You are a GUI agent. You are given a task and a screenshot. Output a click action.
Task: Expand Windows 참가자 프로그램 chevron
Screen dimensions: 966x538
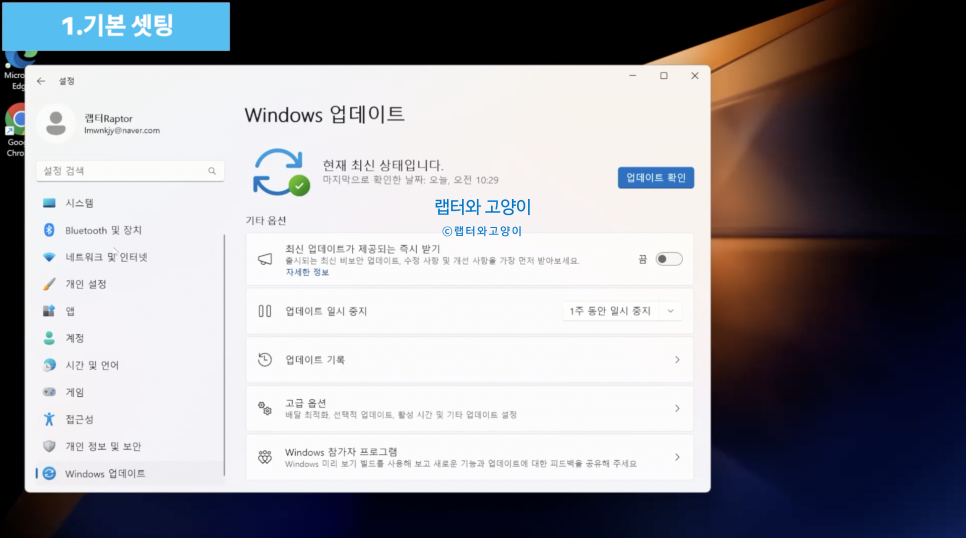677,457
